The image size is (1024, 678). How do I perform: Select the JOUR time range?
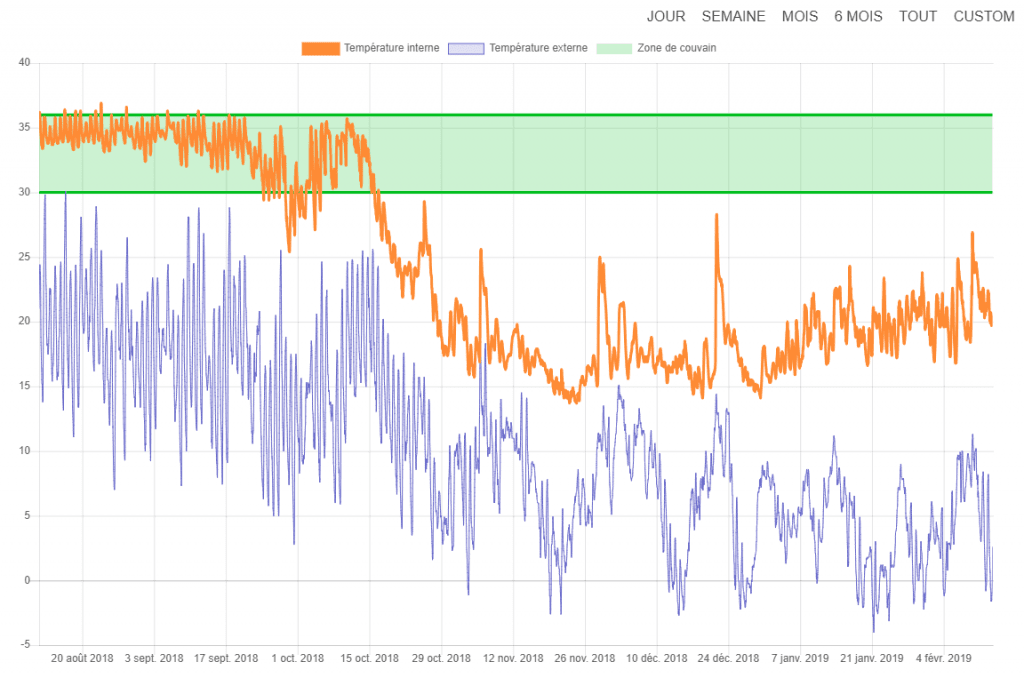click(x=666, y=16)
